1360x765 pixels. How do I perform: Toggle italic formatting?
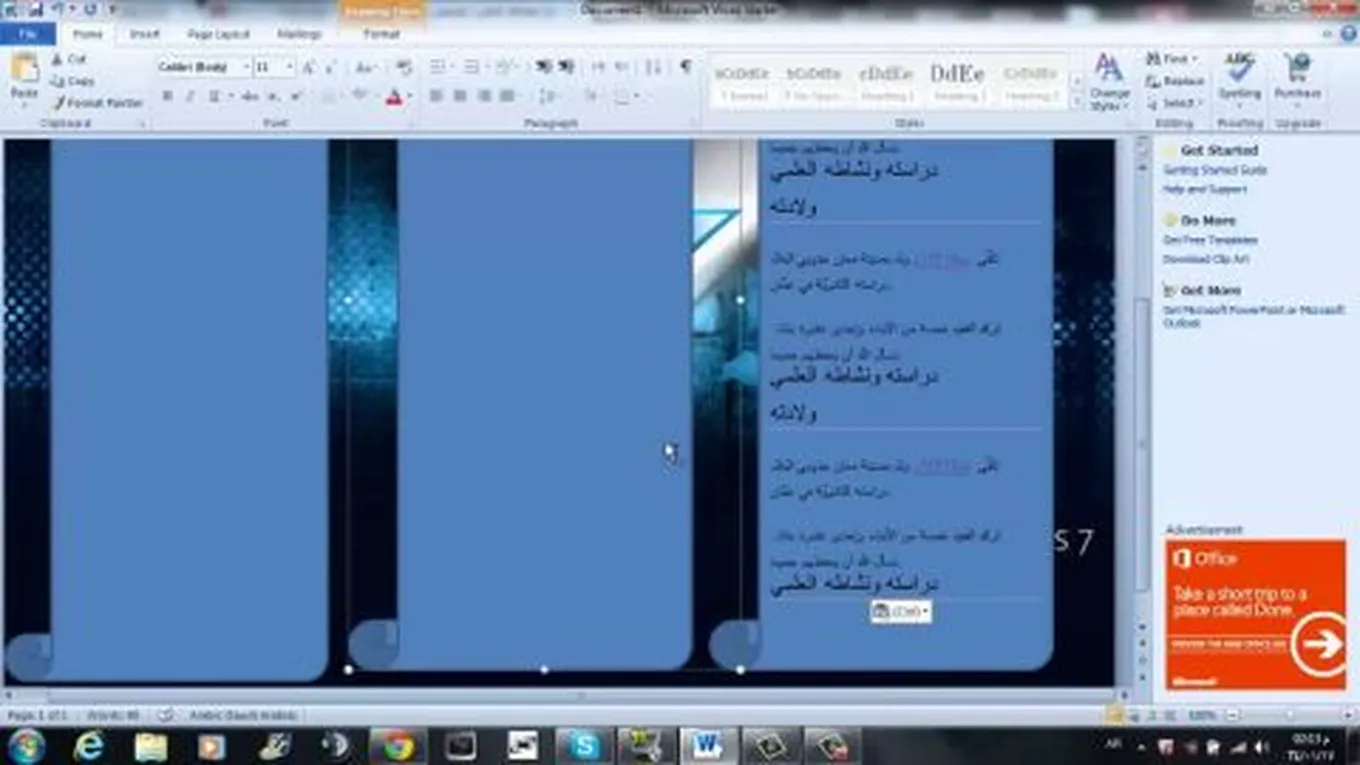coord(190,97)
